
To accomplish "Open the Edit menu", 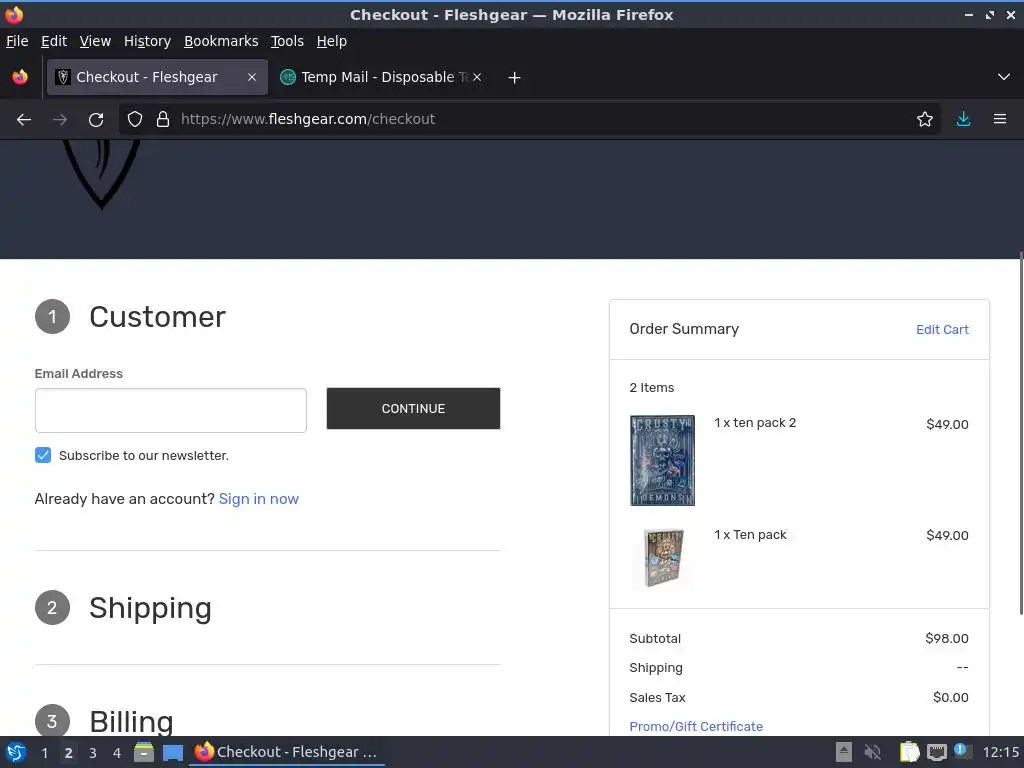I will (x=54, y=41).
